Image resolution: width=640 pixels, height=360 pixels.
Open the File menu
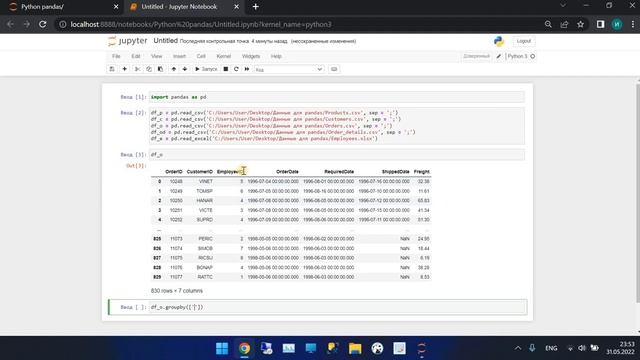coord(116,56)
